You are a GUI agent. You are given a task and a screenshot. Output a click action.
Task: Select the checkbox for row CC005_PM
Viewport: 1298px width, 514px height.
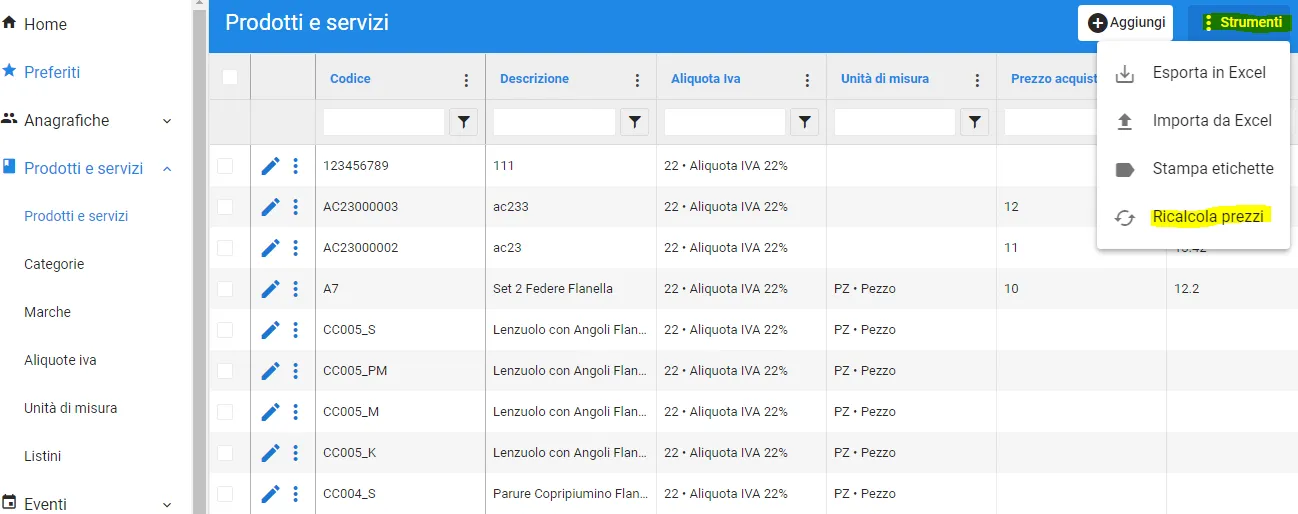225,371
